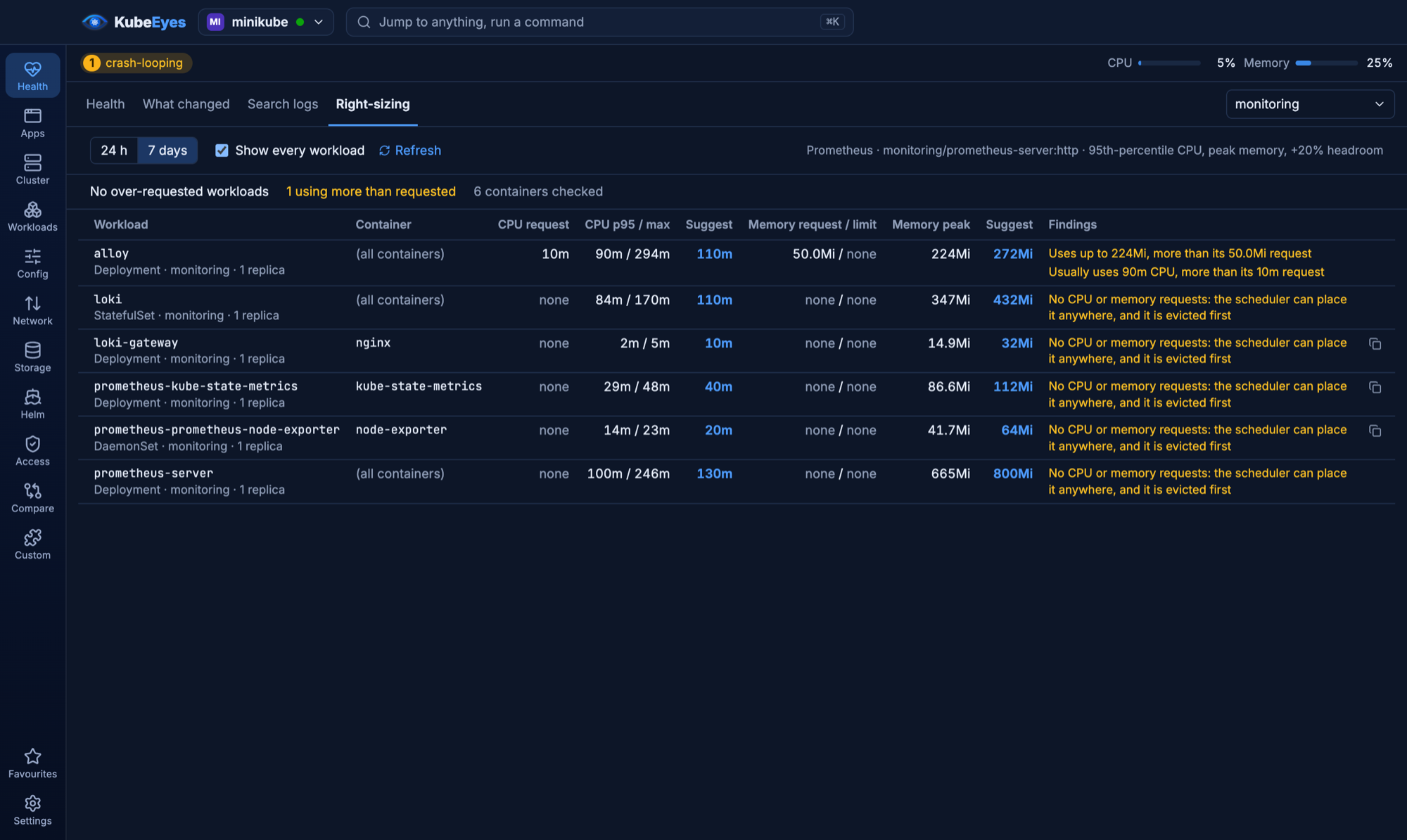Click the Memory usage bar
Image resolution: width=1407 pixels, height=840 pixels.
coord(1327,63)
